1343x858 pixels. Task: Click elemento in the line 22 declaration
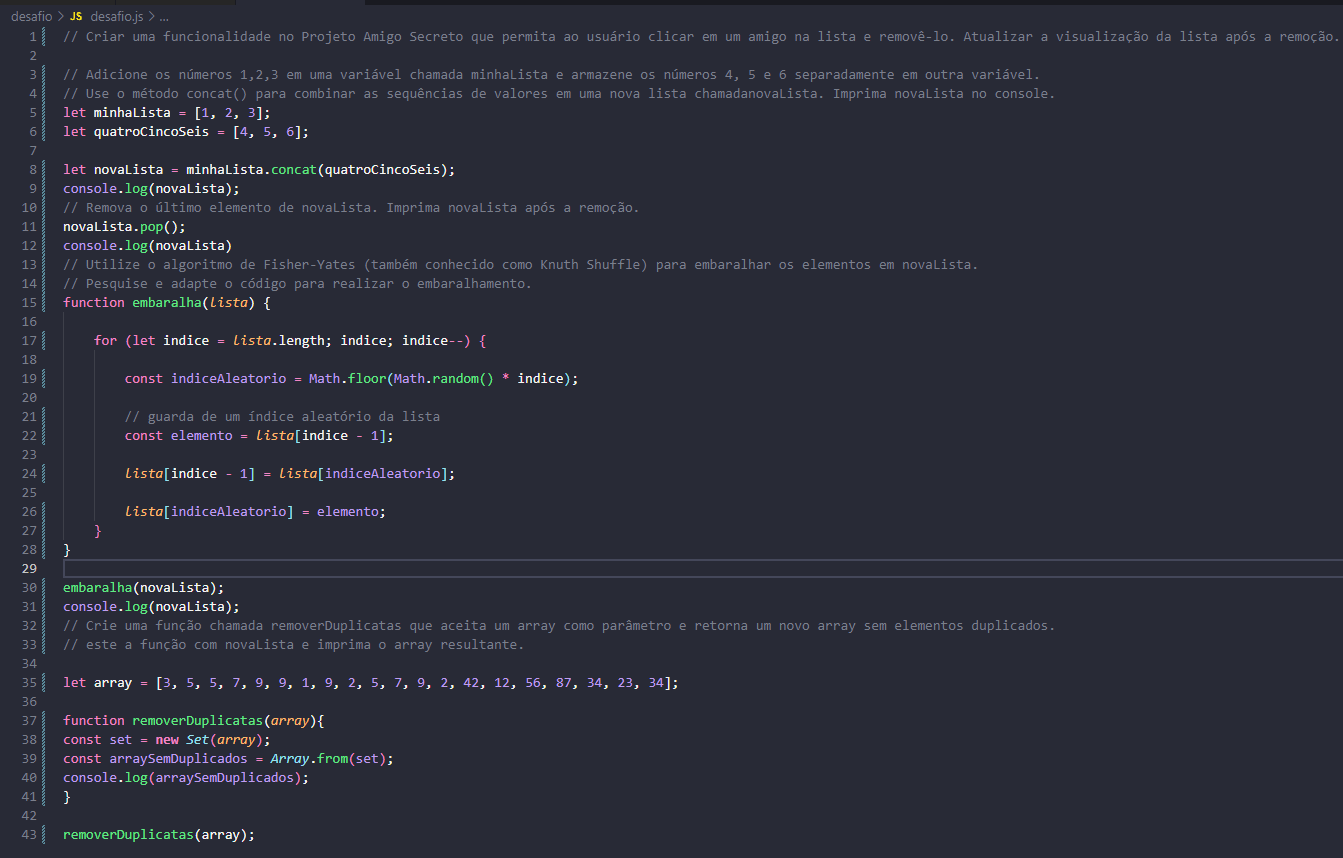pos(201,436)
